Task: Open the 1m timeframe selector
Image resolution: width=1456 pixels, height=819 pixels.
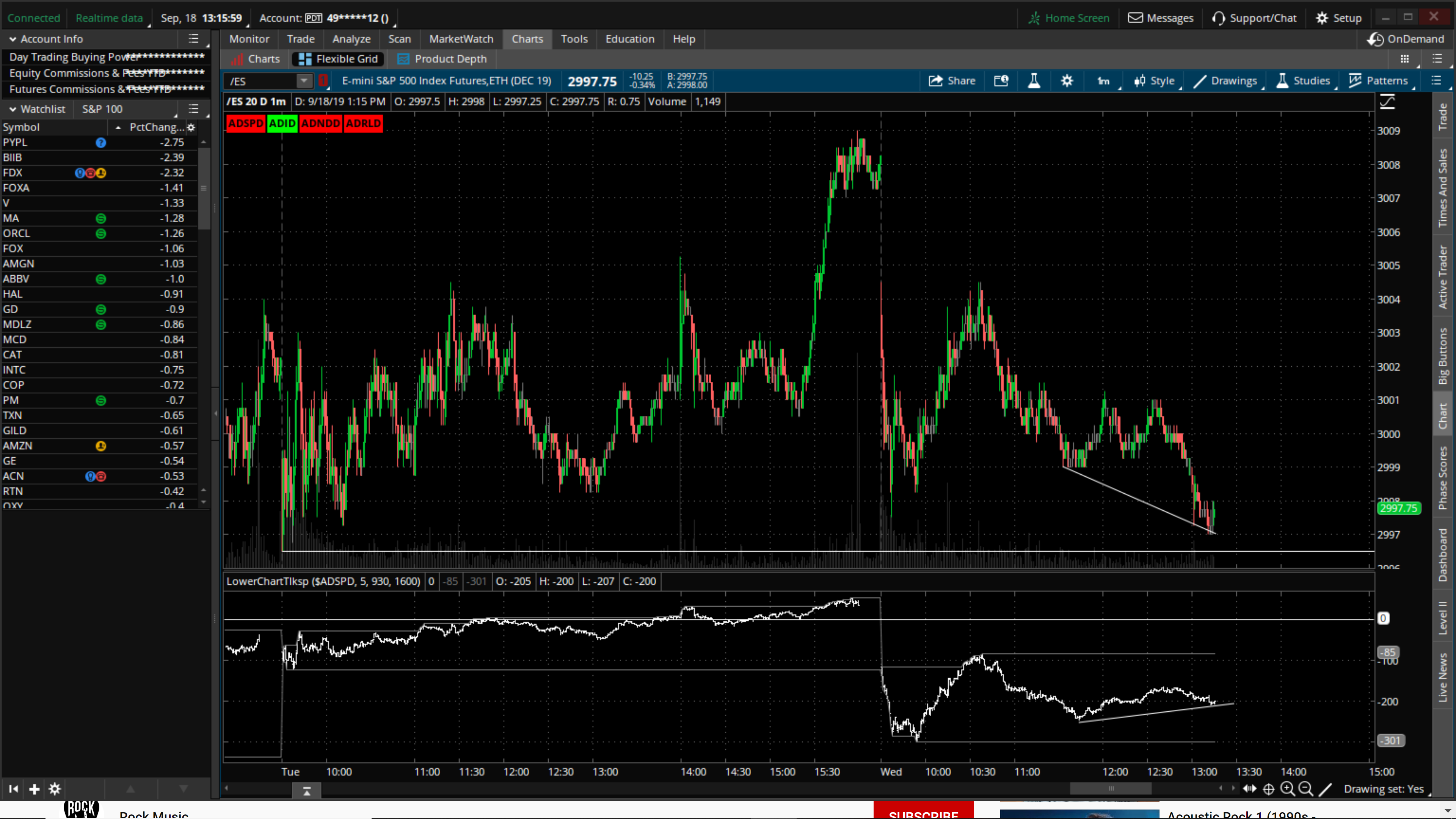Action: click(x=1103, y=81)
